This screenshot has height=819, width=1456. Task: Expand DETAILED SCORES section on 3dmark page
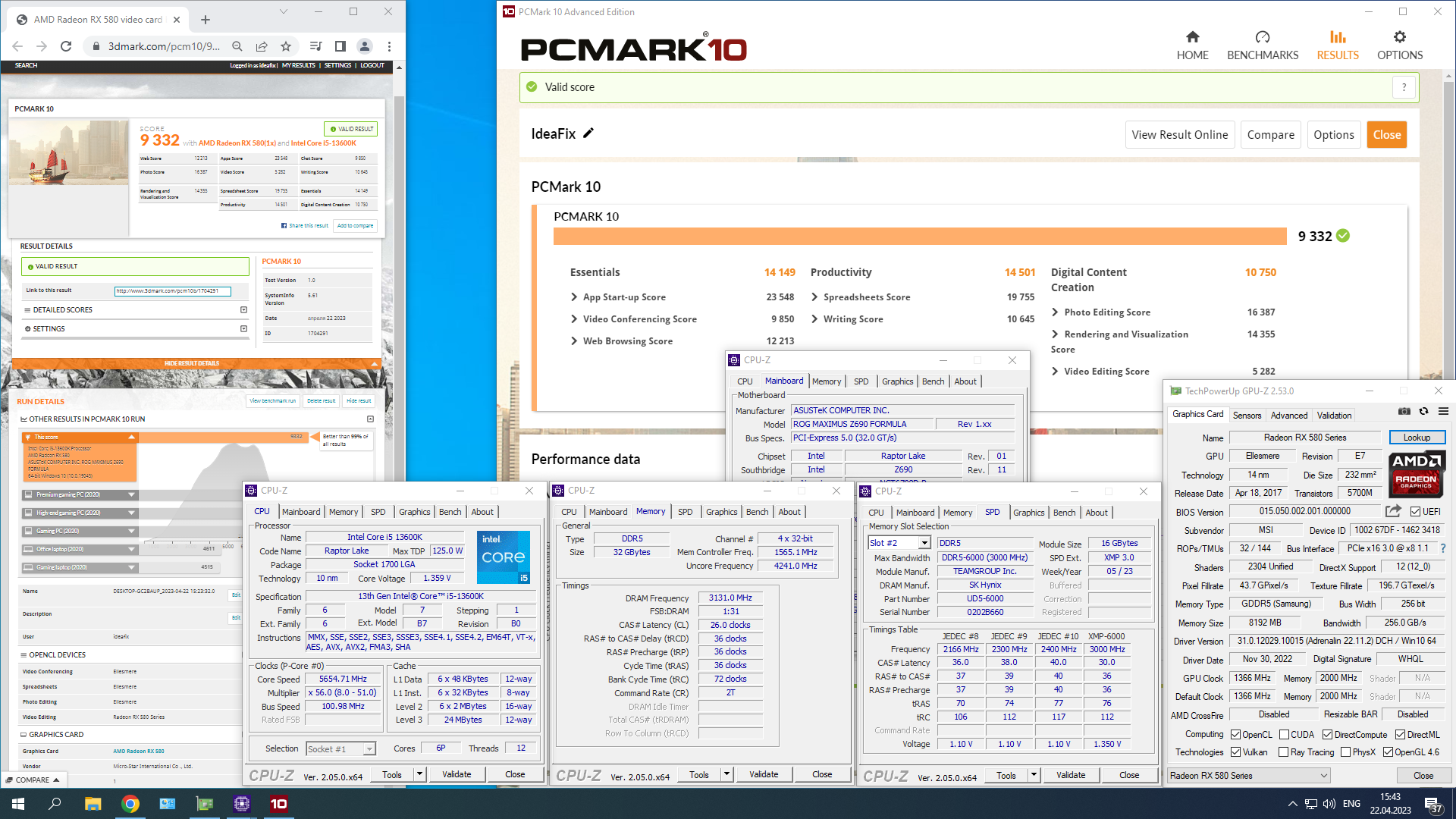tap(135, 309)
